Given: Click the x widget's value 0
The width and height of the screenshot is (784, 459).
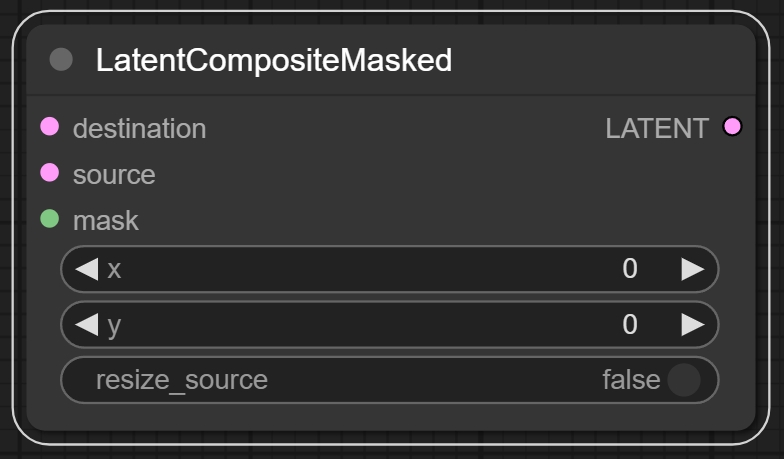Looking at the screenshot, I should 630,269.
